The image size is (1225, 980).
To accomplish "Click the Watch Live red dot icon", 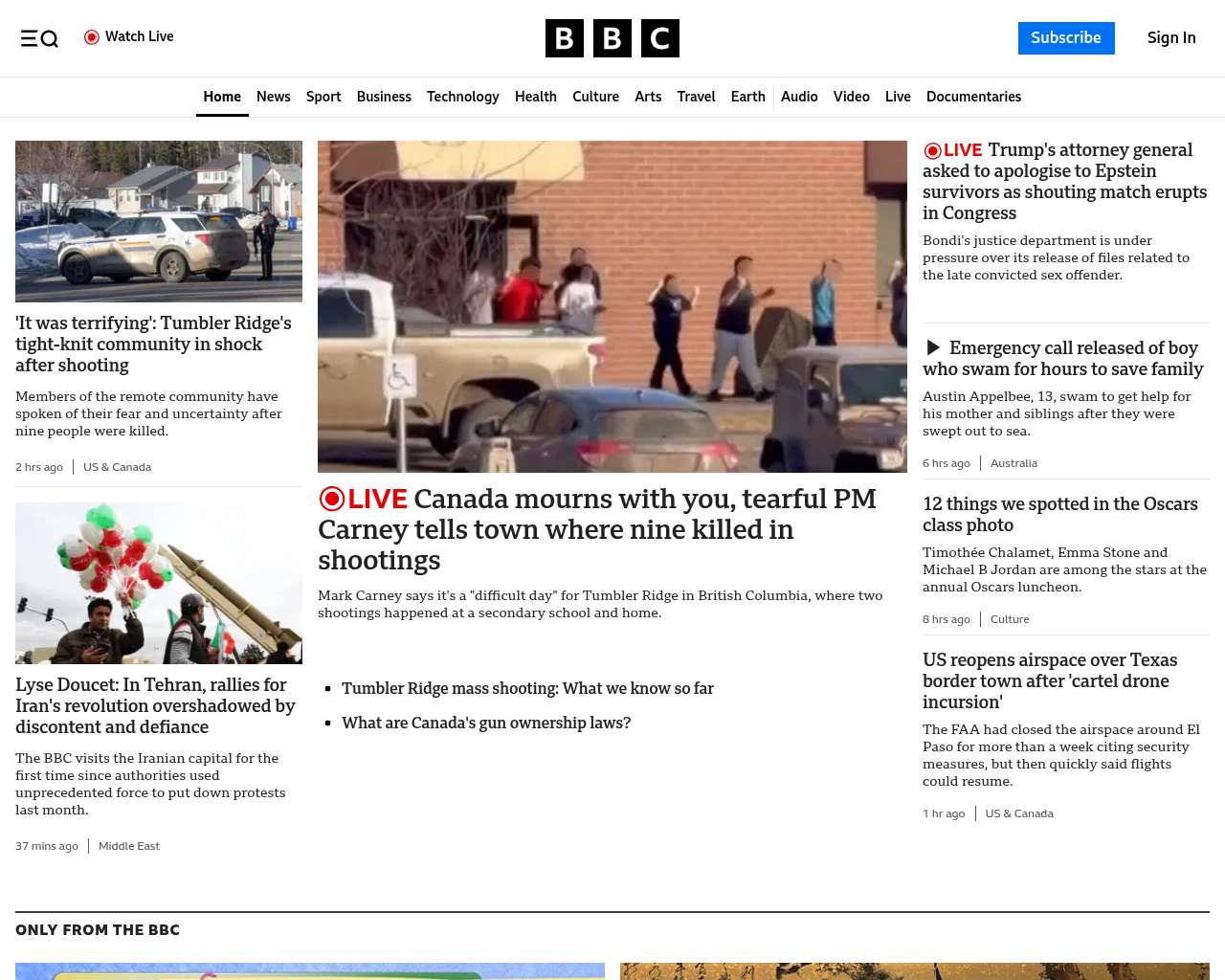I will [92, 37].
